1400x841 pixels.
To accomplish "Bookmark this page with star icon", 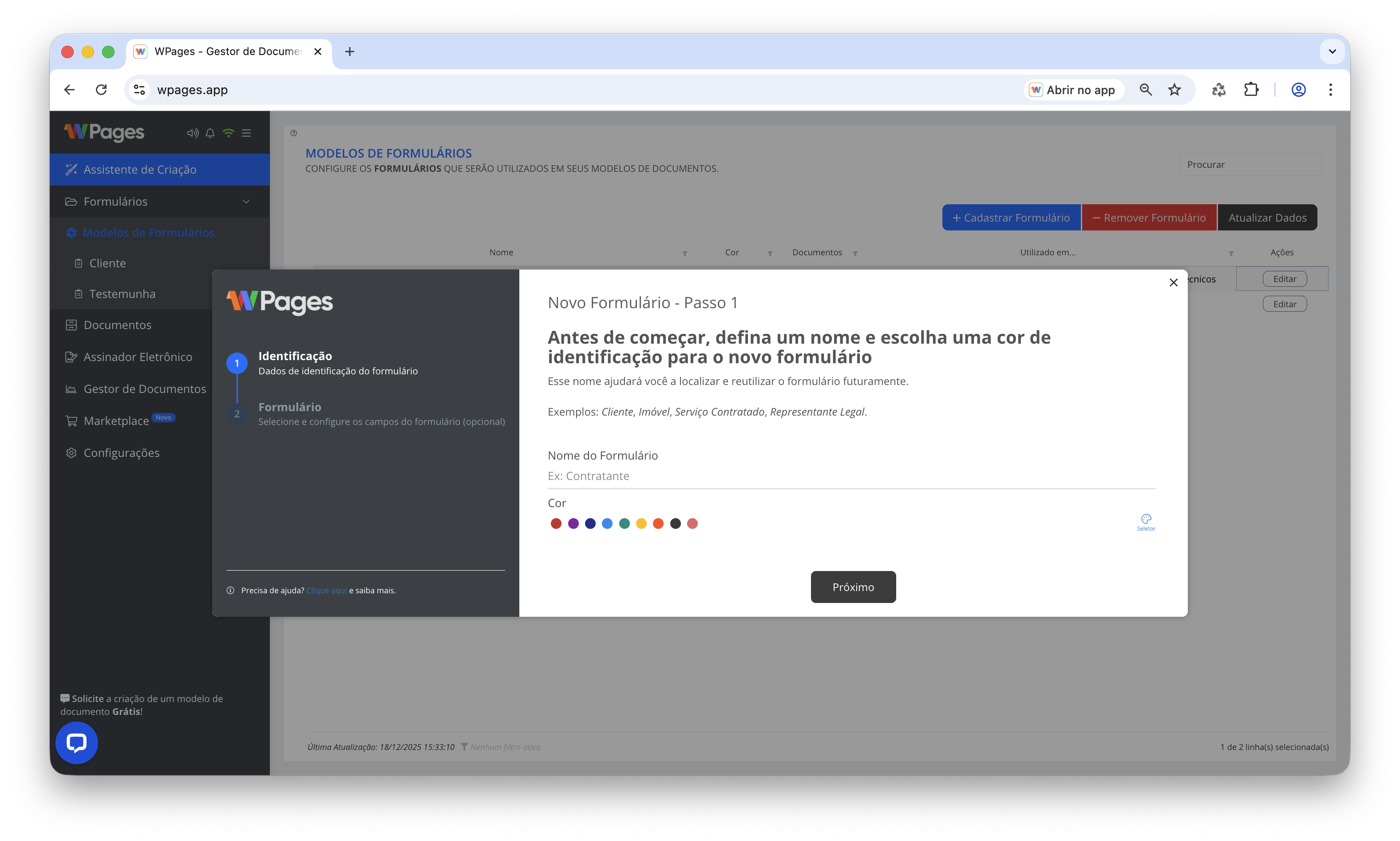I will (1175, 90).
